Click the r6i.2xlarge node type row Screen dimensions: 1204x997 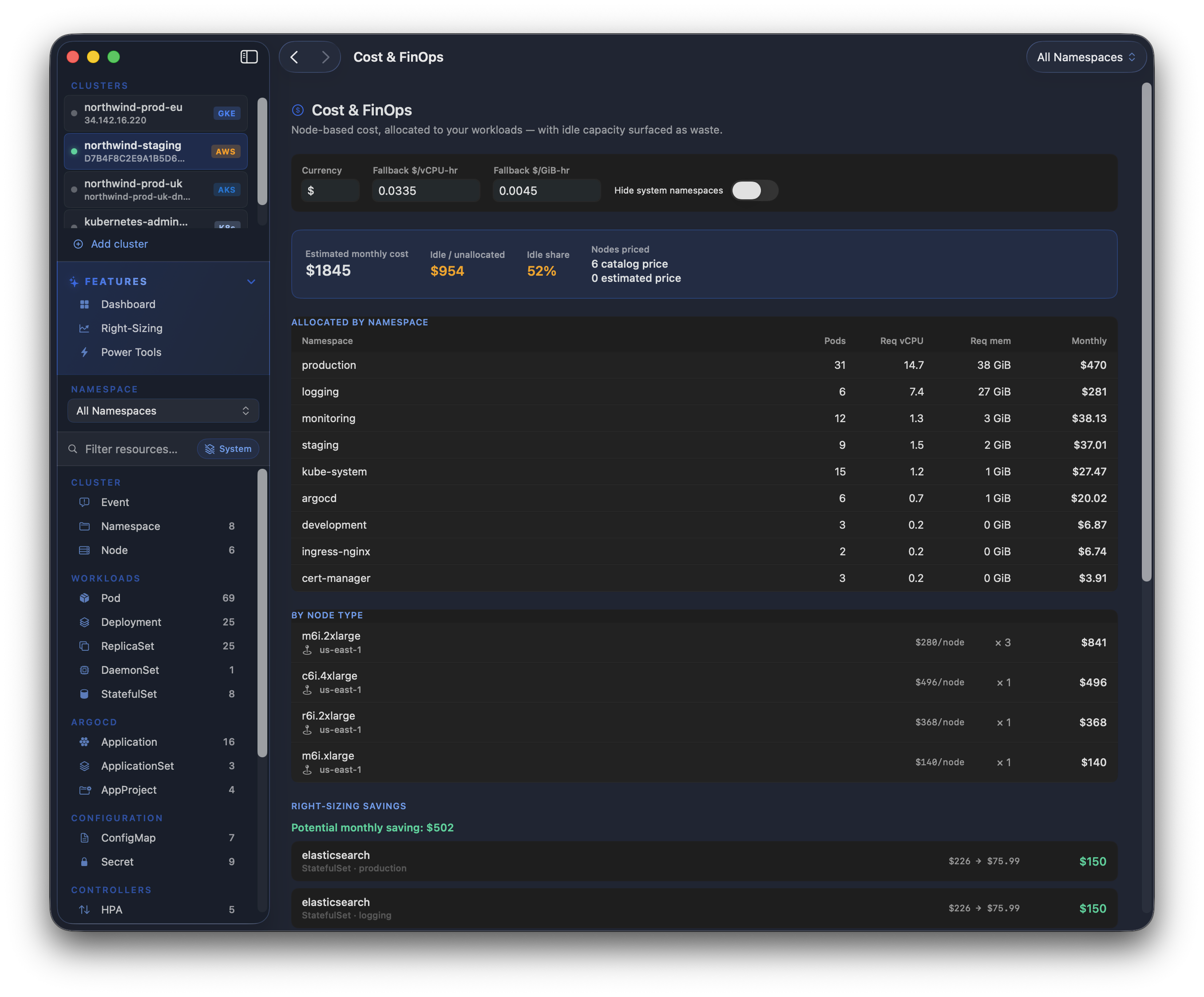(704, 722)
